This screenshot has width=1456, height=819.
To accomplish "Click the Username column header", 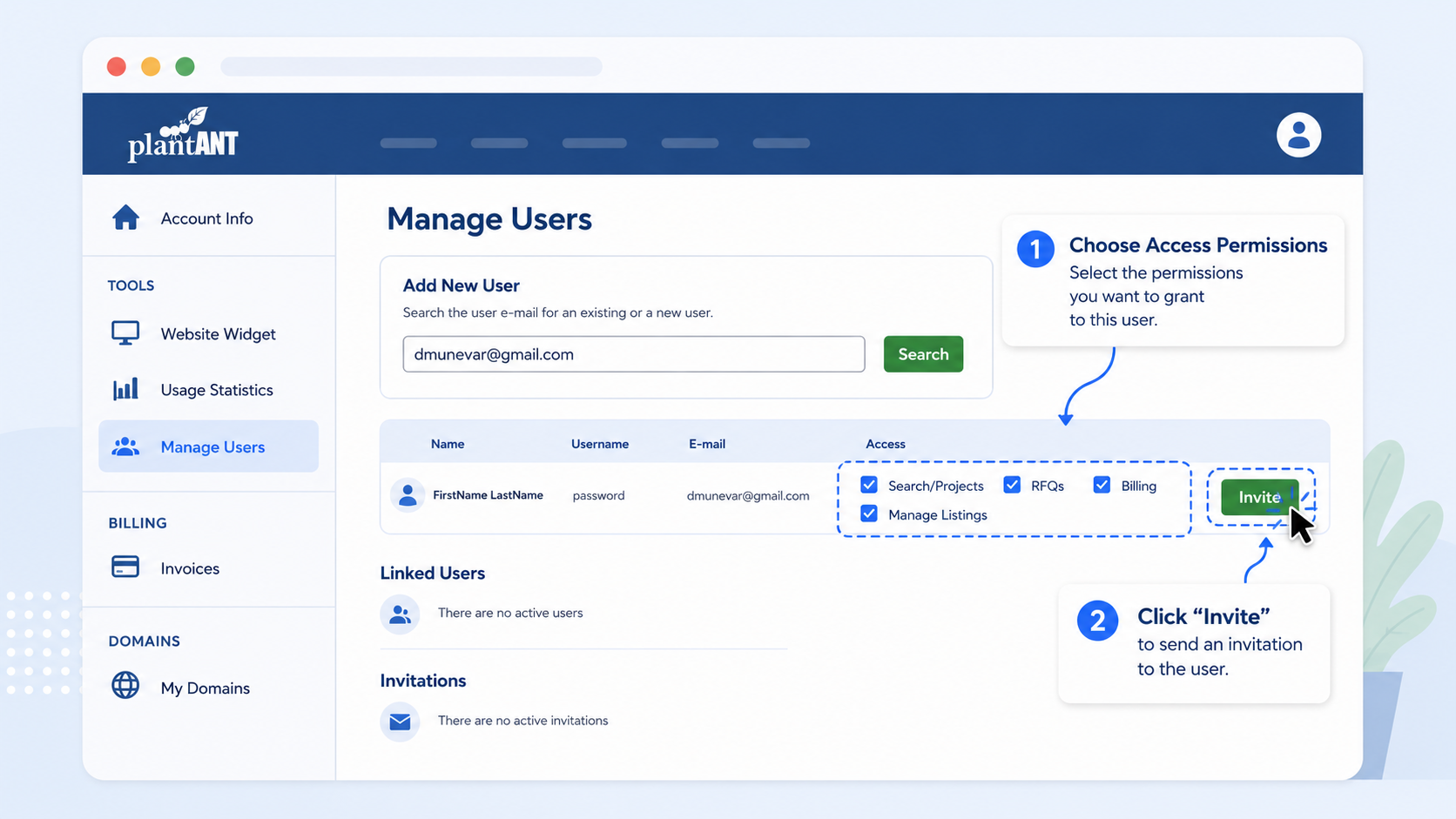I will [x=600, y=444].
